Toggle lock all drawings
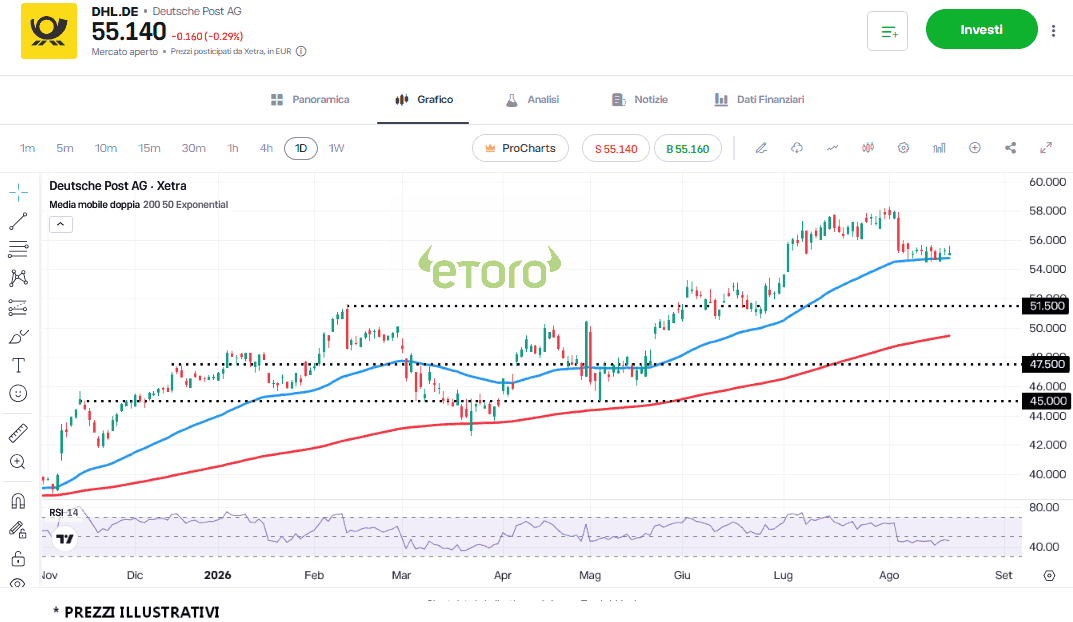The width and height of the screenshot is (1073, 622). tap(18, 559)
